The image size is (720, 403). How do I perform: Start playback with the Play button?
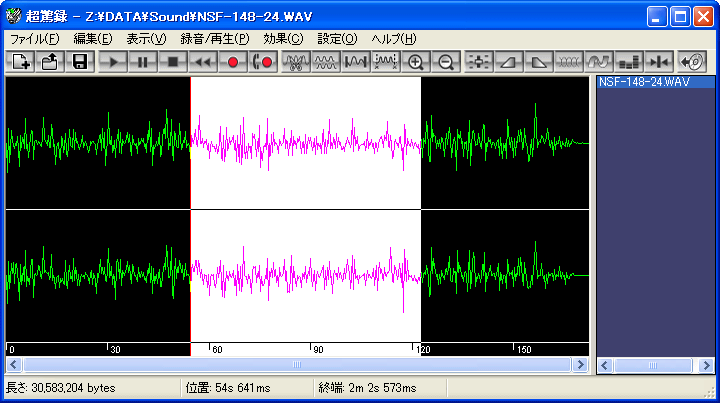click(113, 62)
